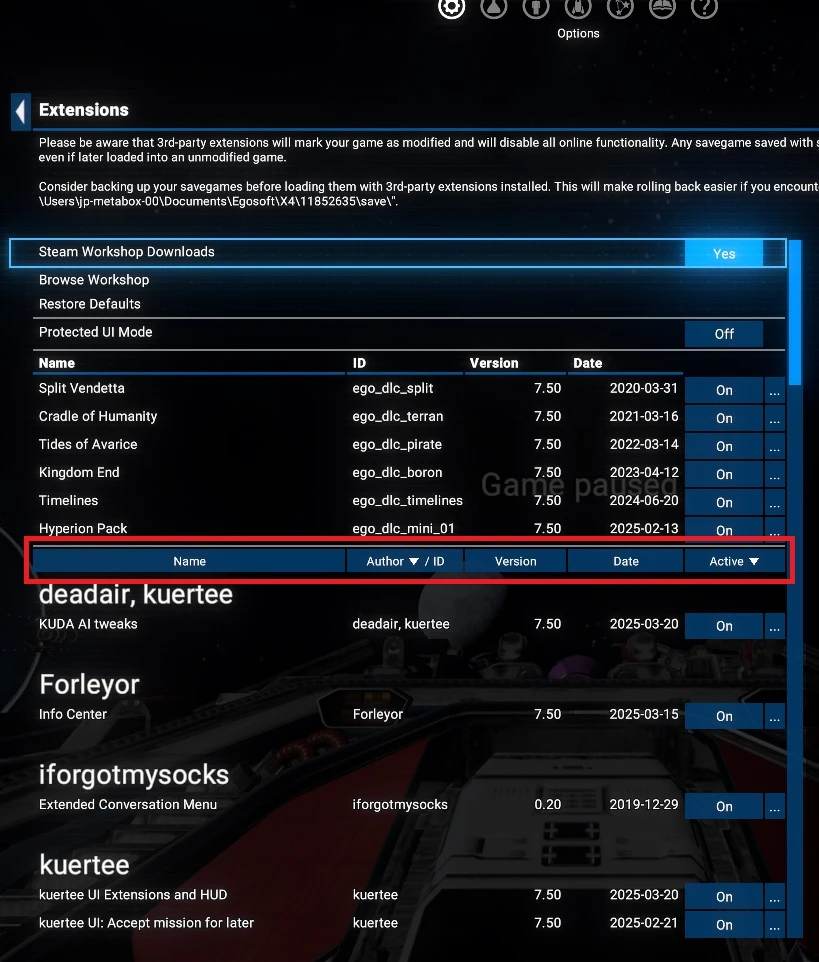819x962 pixels.
Task: Select the Kingdom End extension name
Action: pos(79,472)
